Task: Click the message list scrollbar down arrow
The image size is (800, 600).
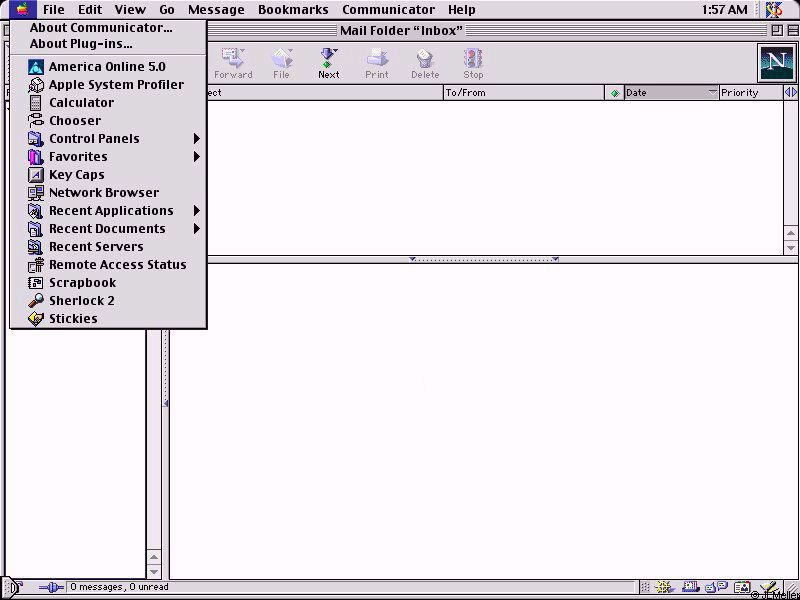Action: tap(791, 247)
